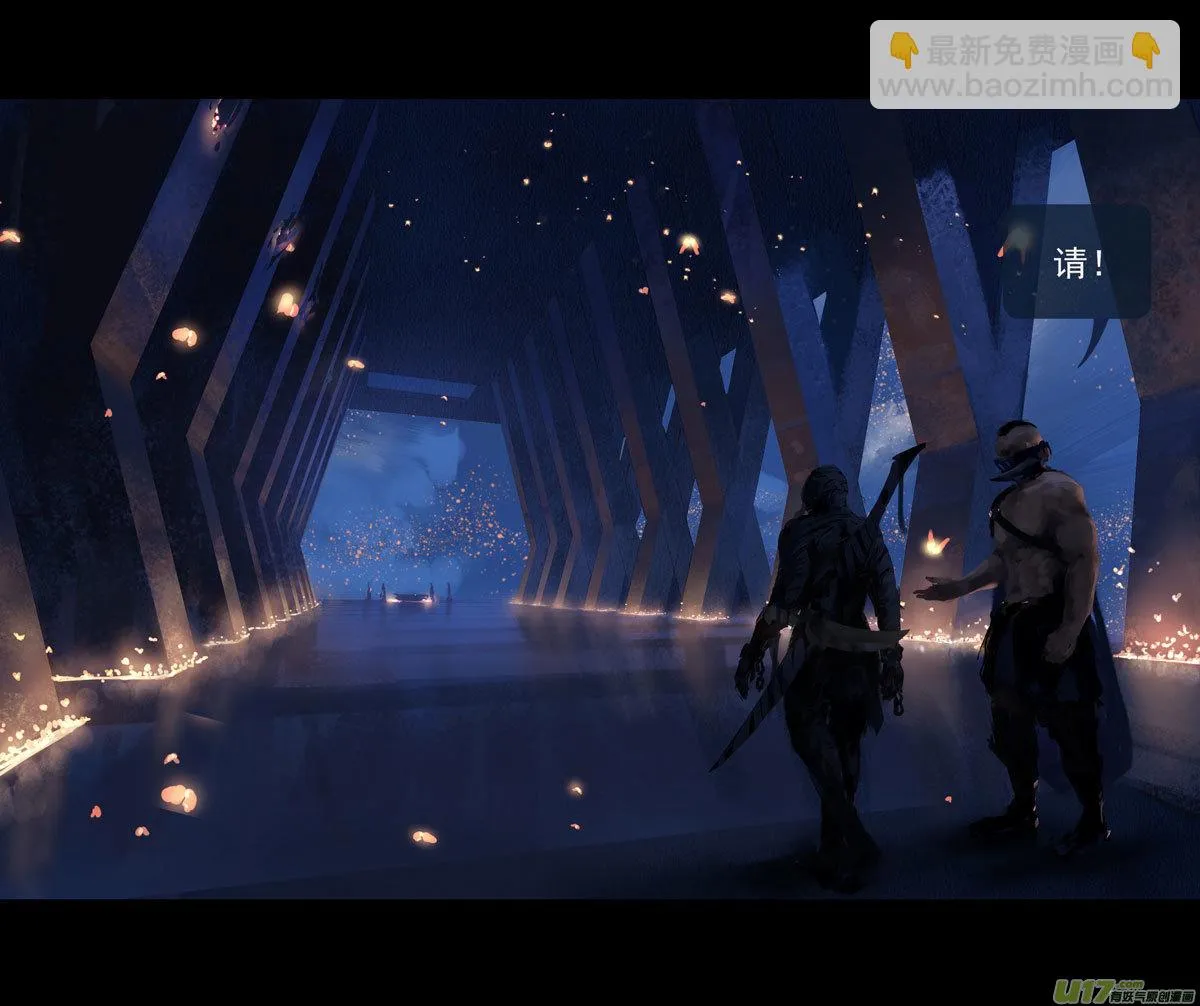
Task: Click the "最新免费漫画" banner text
Action: coord(1025,50)
